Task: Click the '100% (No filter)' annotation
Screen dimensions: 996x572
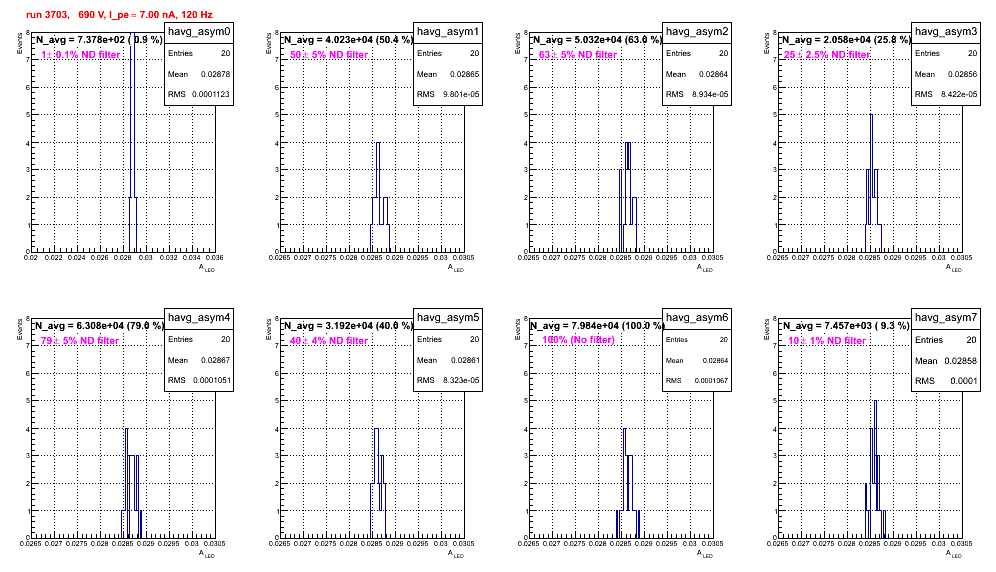Action: pyautogui.click(x=579, y=340)
